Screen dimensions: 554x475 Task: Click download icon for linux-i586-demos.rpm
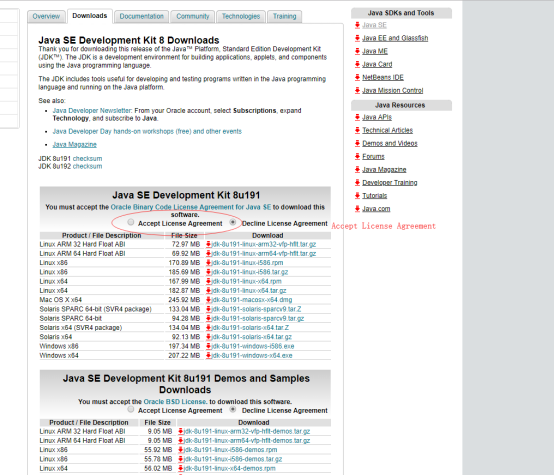coord(181,450)
